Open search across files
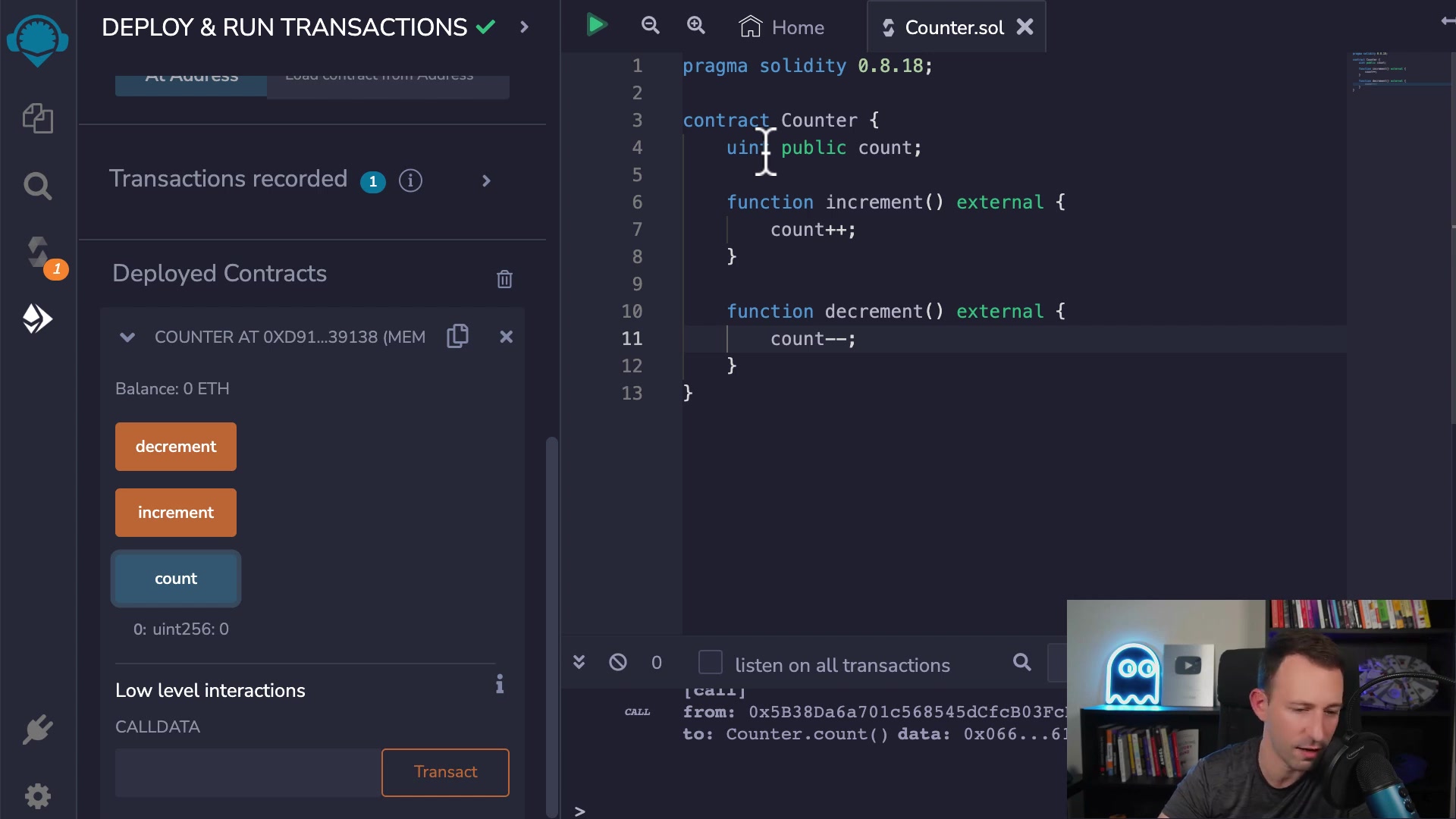Image resolution: width=1456 pixels, height=819 pixels. (38, 186)
